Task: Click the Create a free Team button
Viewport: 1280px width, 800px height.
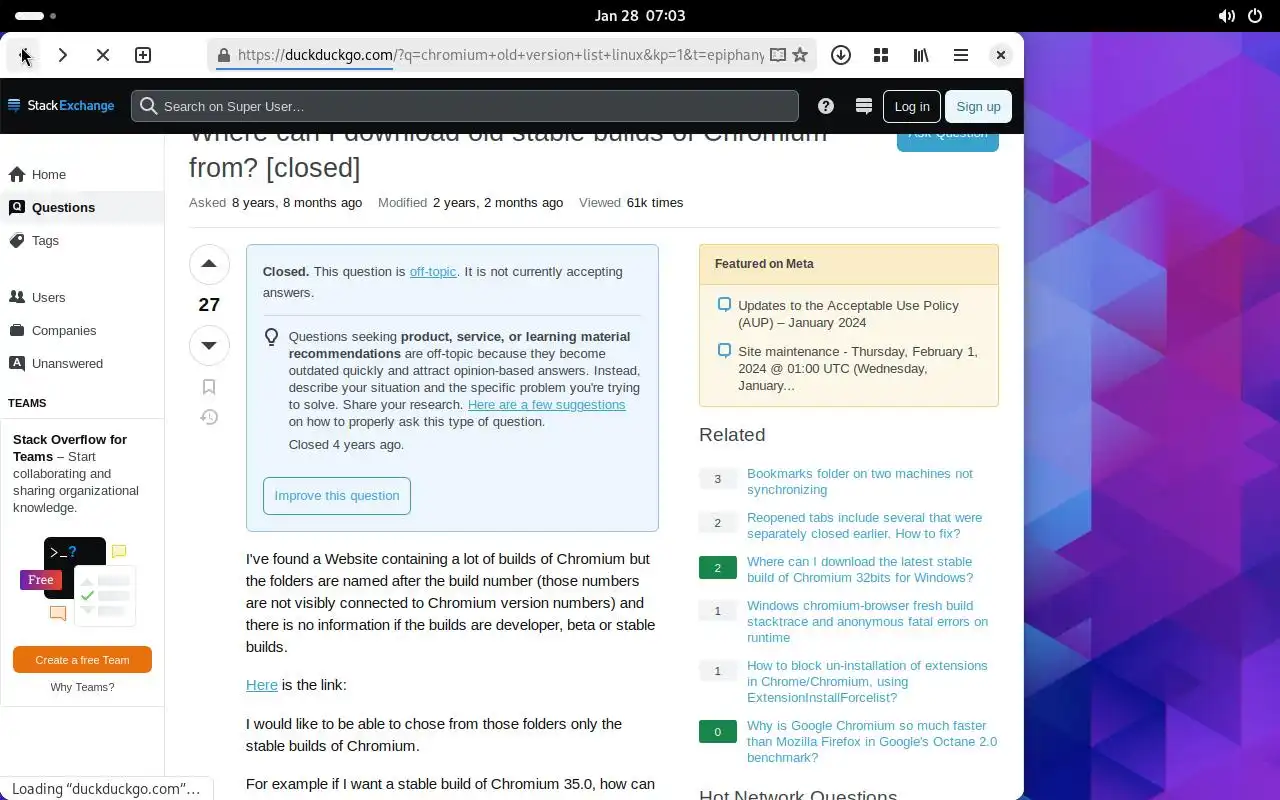Action: tap(82, 660)
